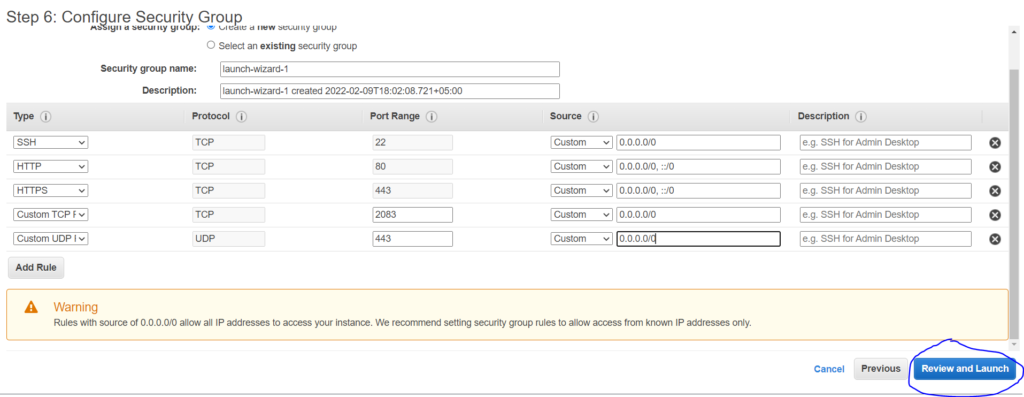Remove the Custom UDP rule X icon
This screenshot has width=1024, height=397.
coord(995,239)
